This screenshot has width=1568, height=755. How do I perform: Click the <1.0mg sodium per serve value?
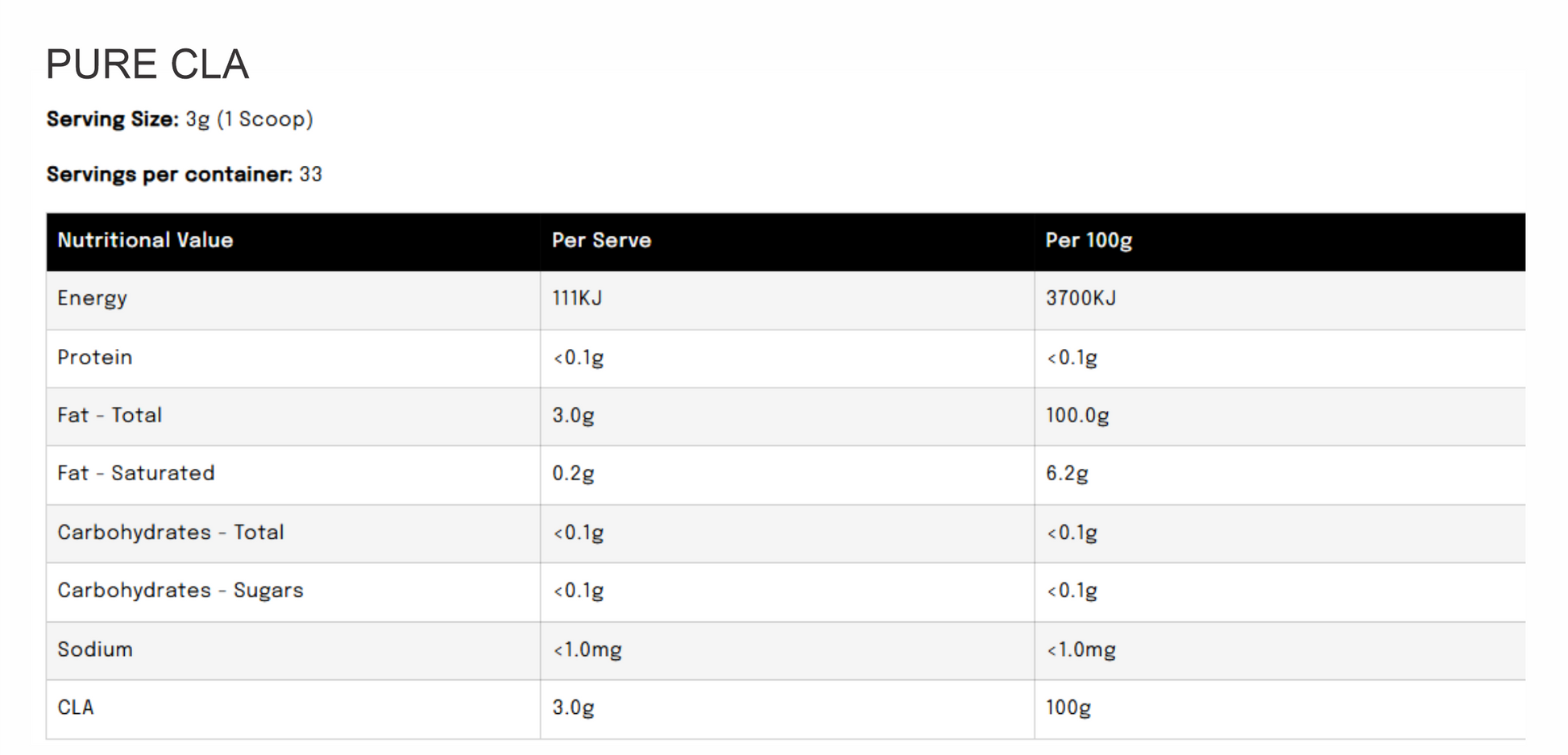click(587, 649)
